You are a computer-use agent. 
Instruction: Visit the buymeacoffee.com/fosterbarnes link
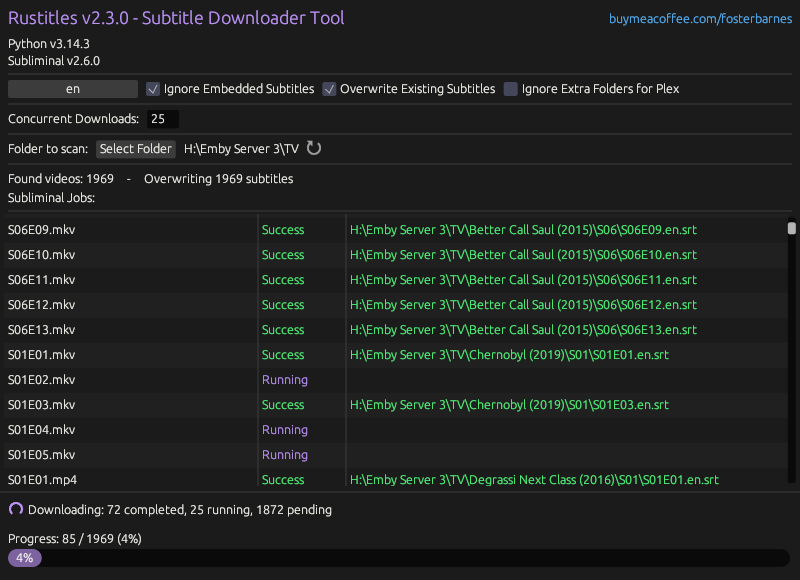[700, 18]
